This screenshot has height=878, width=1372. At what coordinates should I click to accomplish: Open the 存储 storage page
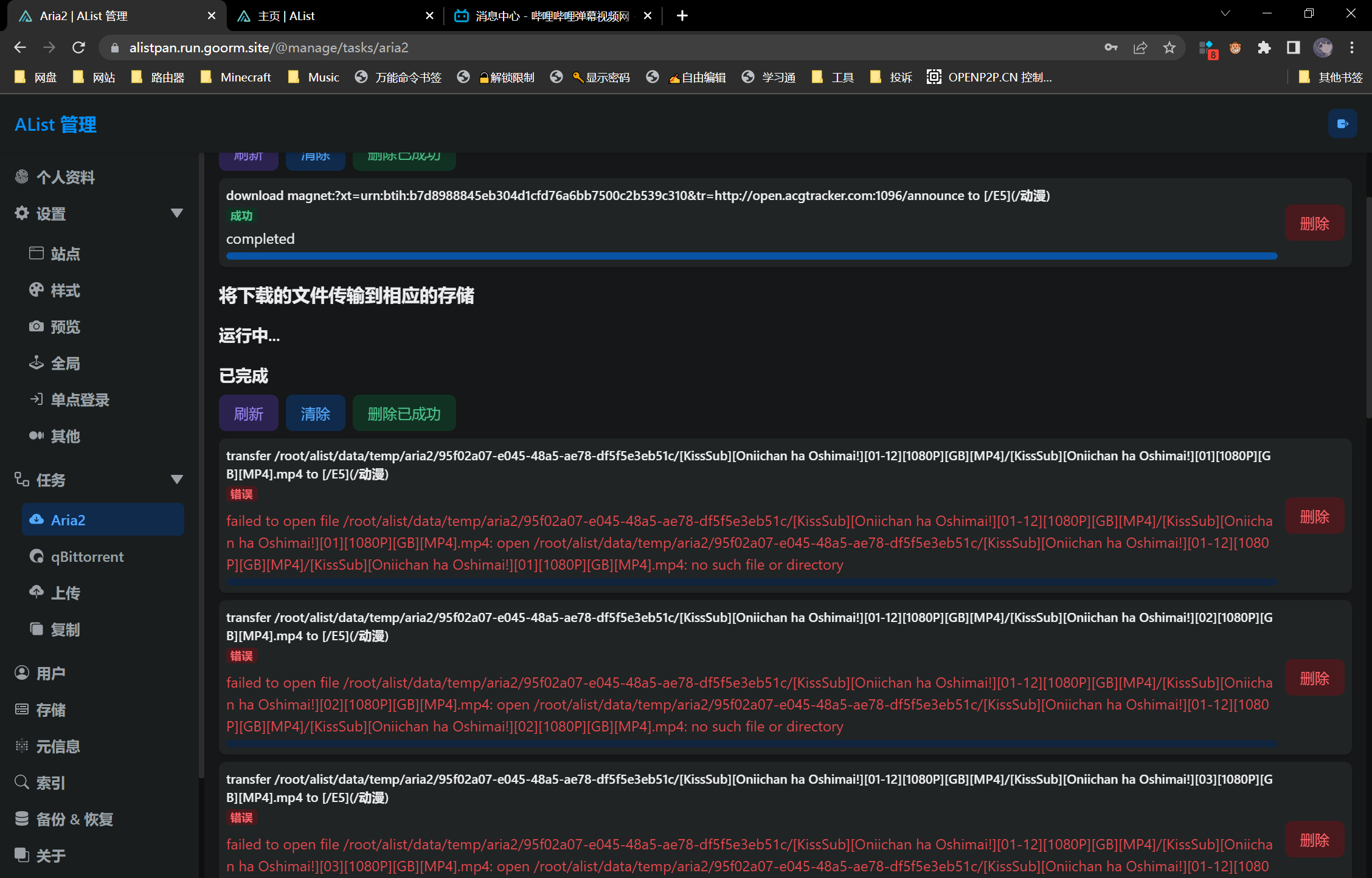pyautogui.click(x=53, y=710)
